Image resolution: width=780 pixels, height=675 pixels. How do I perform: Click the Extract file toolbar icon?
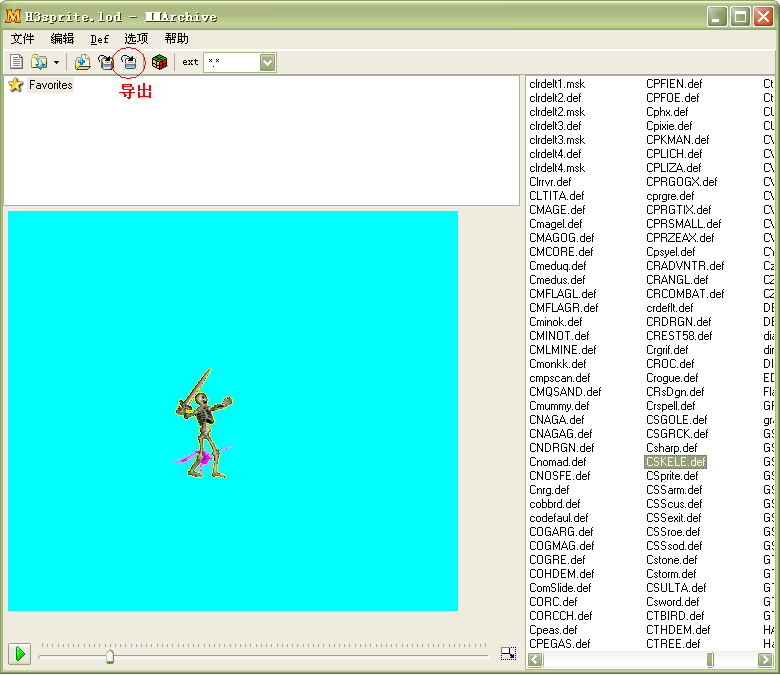pyautogui.click(x=105, y=62)
